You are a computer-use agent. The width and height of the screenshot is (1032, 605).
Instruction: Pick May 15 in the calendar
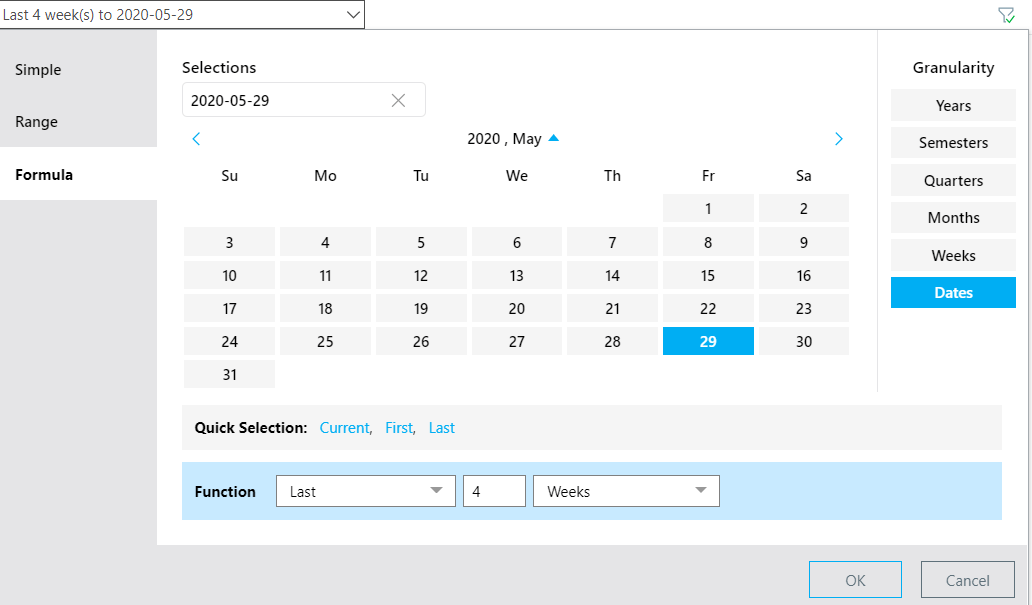coord(708,275)
